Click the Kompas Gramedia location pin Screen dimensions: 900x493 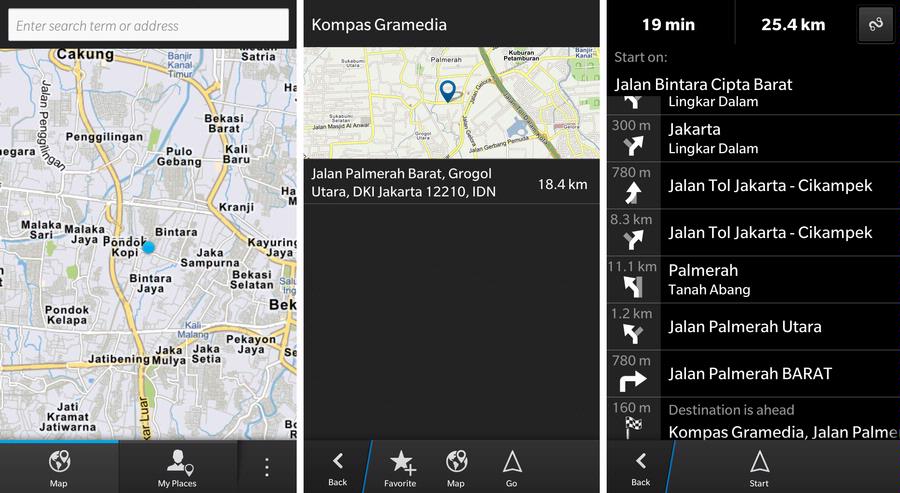click(x=447, y=91)
